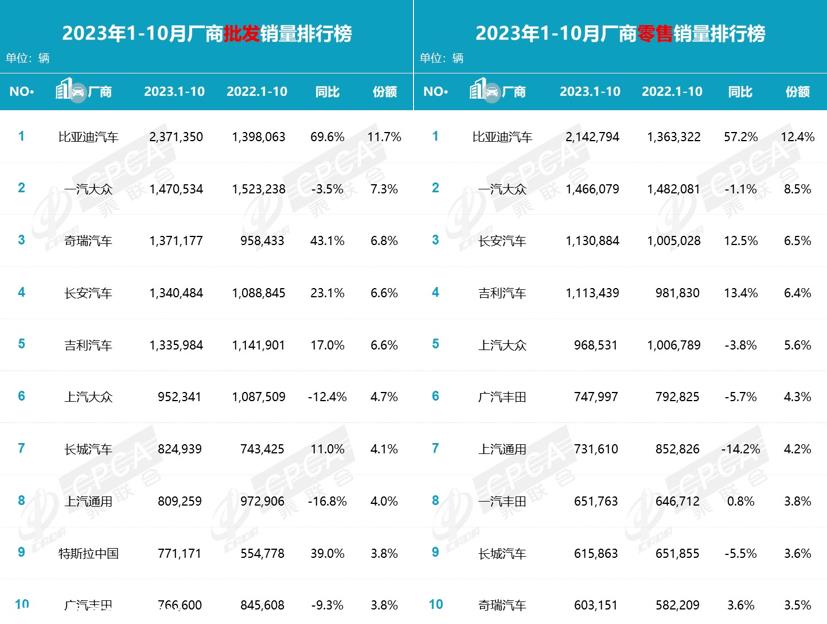Viewport: 827px width, 624px height.
Task: Click growth value 43.1%
Action: pos(327,241)
